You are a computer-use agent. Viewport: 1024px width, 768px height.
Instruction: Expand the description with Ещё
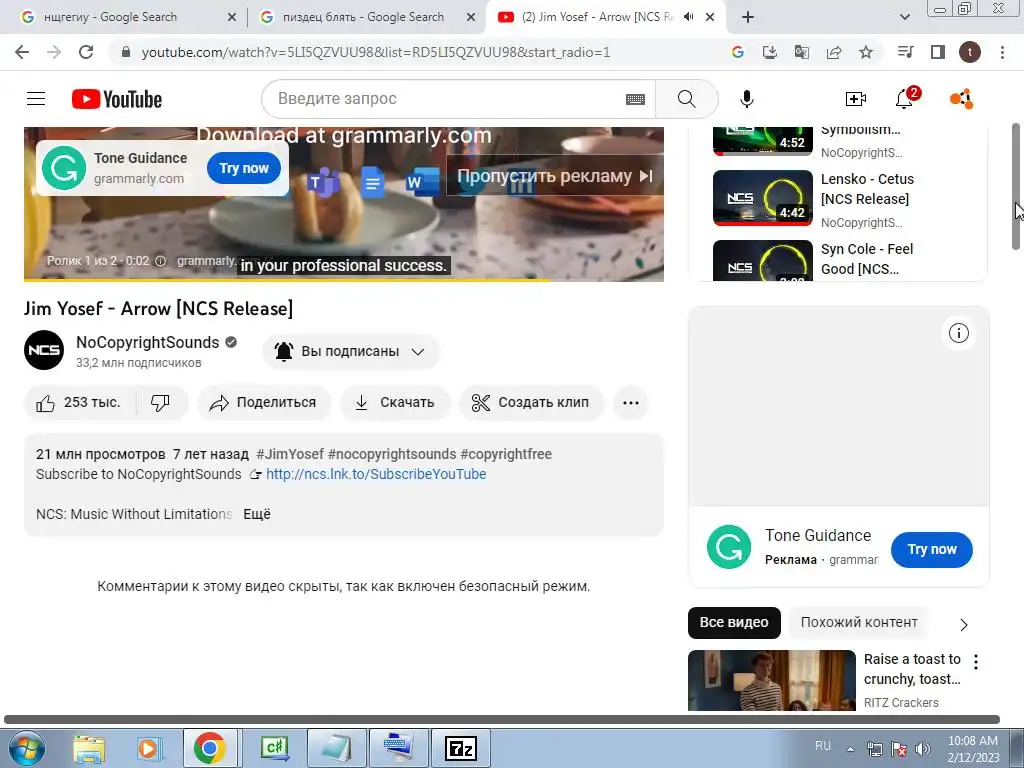pyautogui.click(x=257, y=515)
